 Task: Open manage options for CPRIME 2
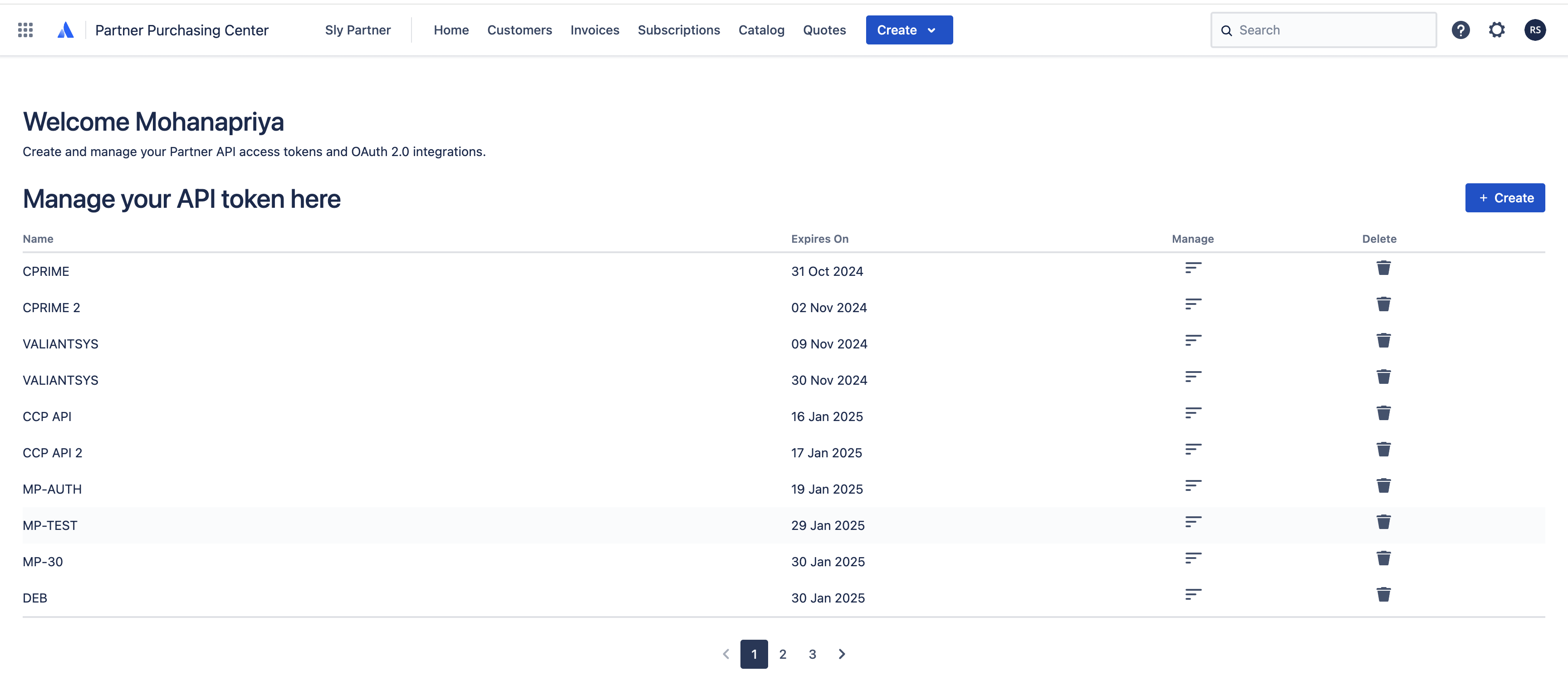click(x=1192, y=304)
